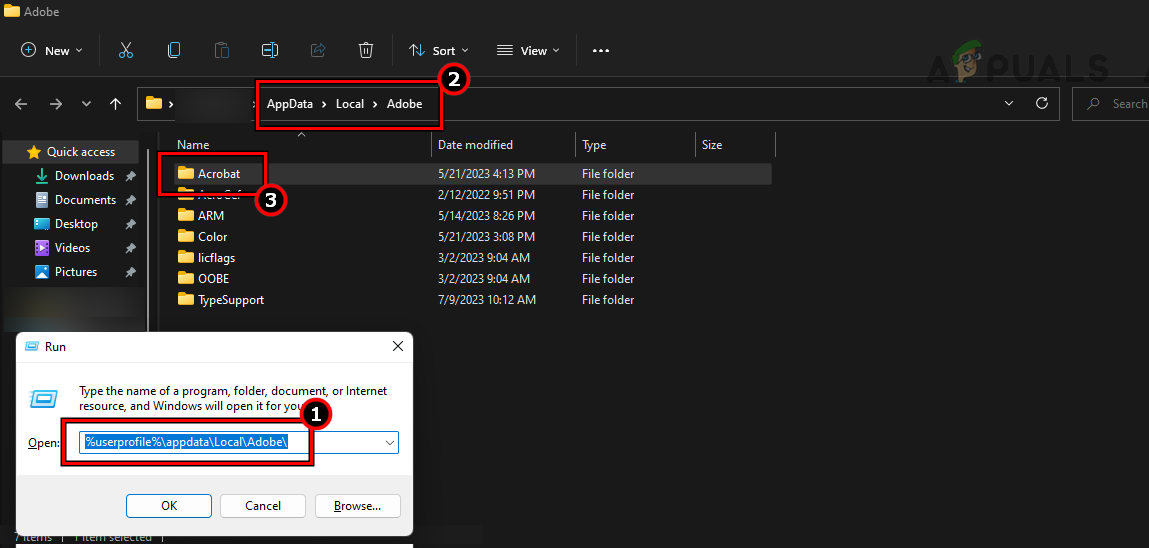
Task: Click the OOBE folder icon
Action: point(185,278)
